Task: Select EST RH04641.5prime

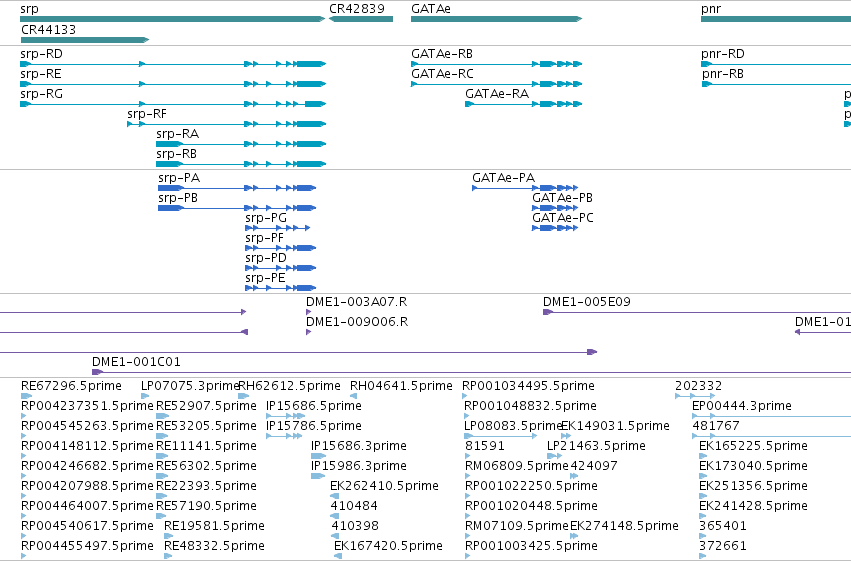Action: coord(353,396)
